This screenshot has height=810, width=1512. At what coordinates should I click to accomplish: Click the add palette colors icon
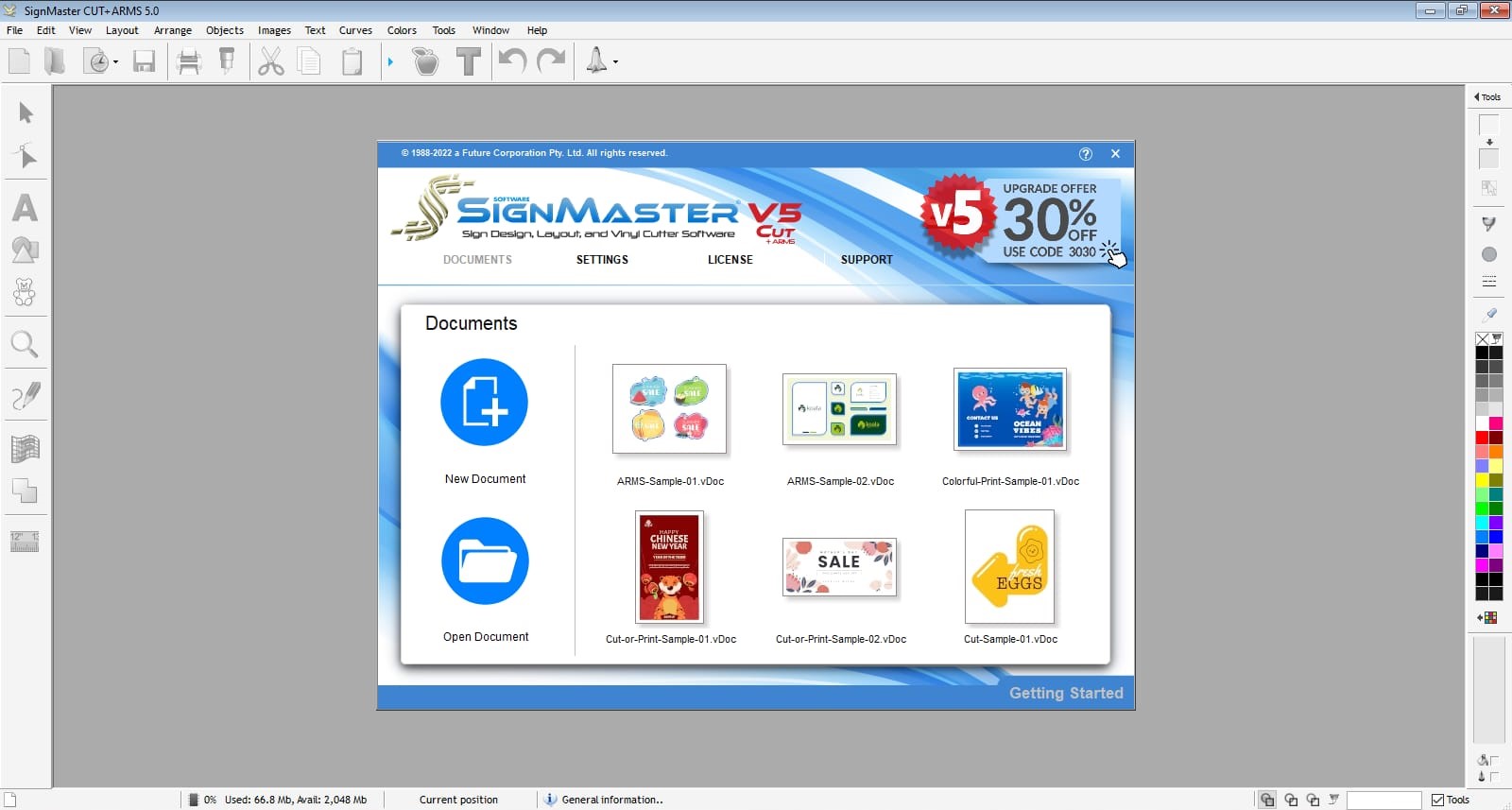point(1488,617)
